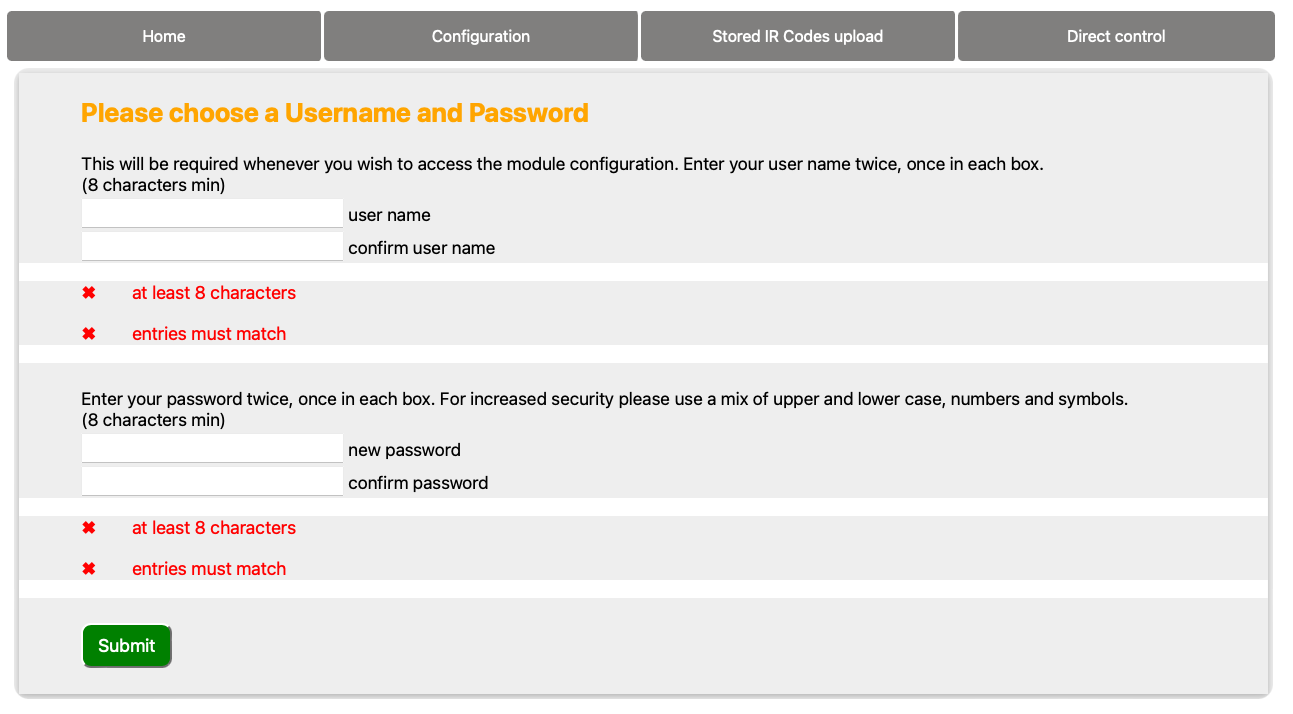Click password "entries must match" warning text
Viewport: 1293px width, 714px height.
pos(209,569)
